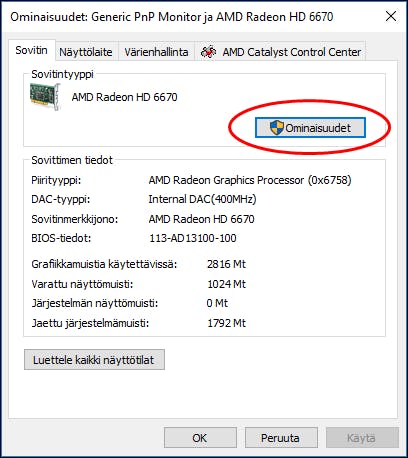Click the graphics adapter card icon
Screen dimensions: 408x458
pos(45,96)
